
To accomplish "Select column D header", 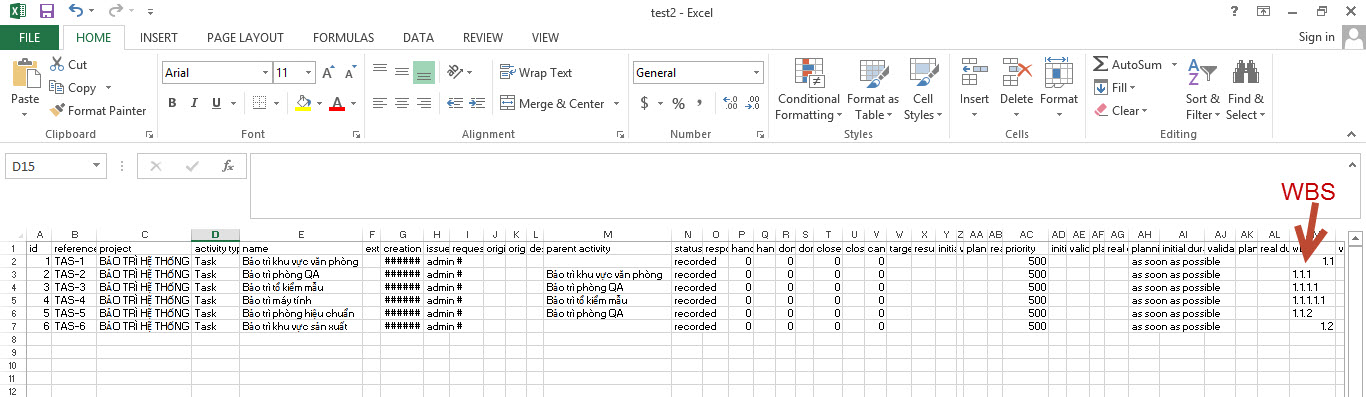I will click(215, 234).
